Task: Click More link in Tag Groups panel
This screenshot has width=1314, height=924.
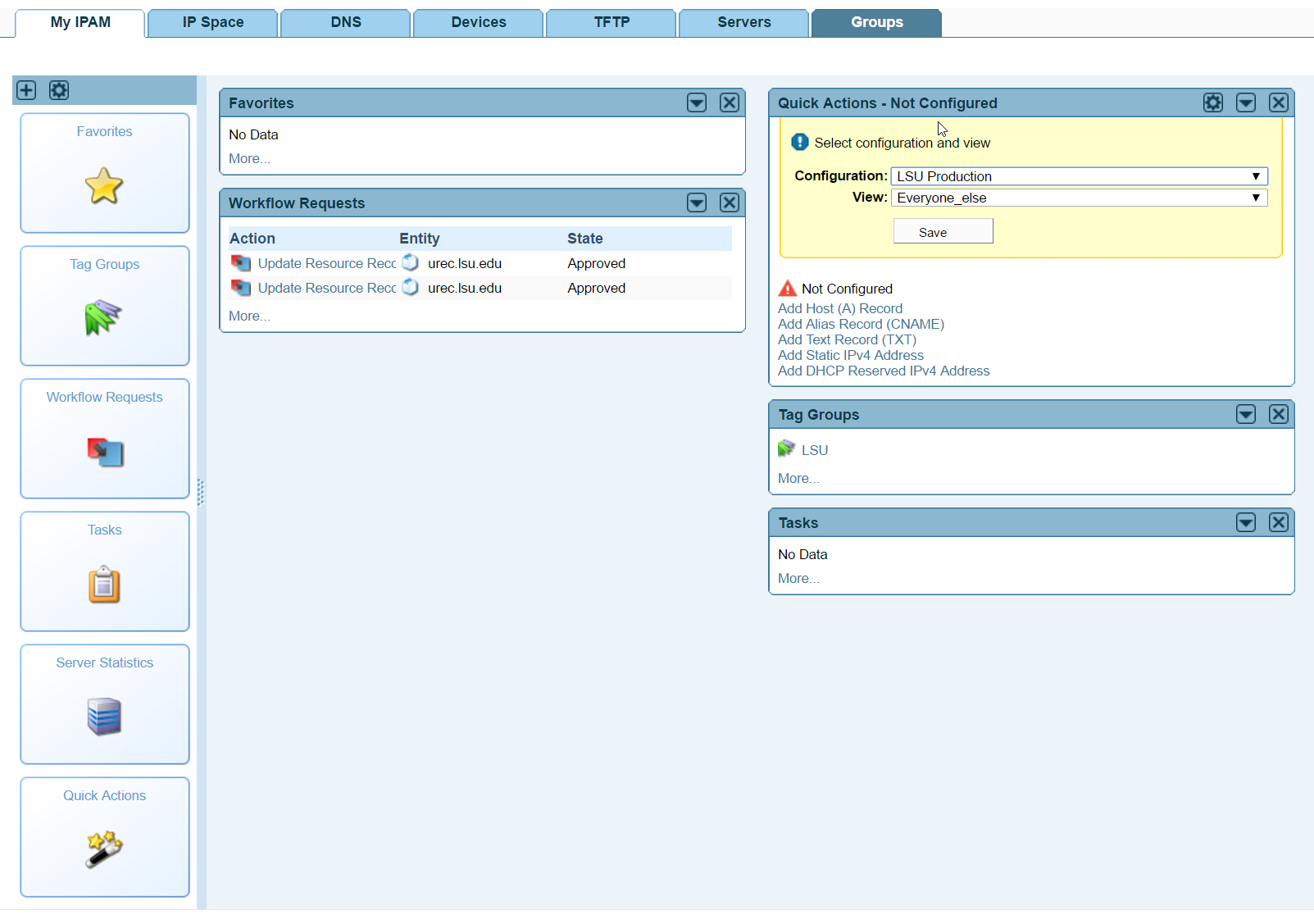Action: (798, 478)
